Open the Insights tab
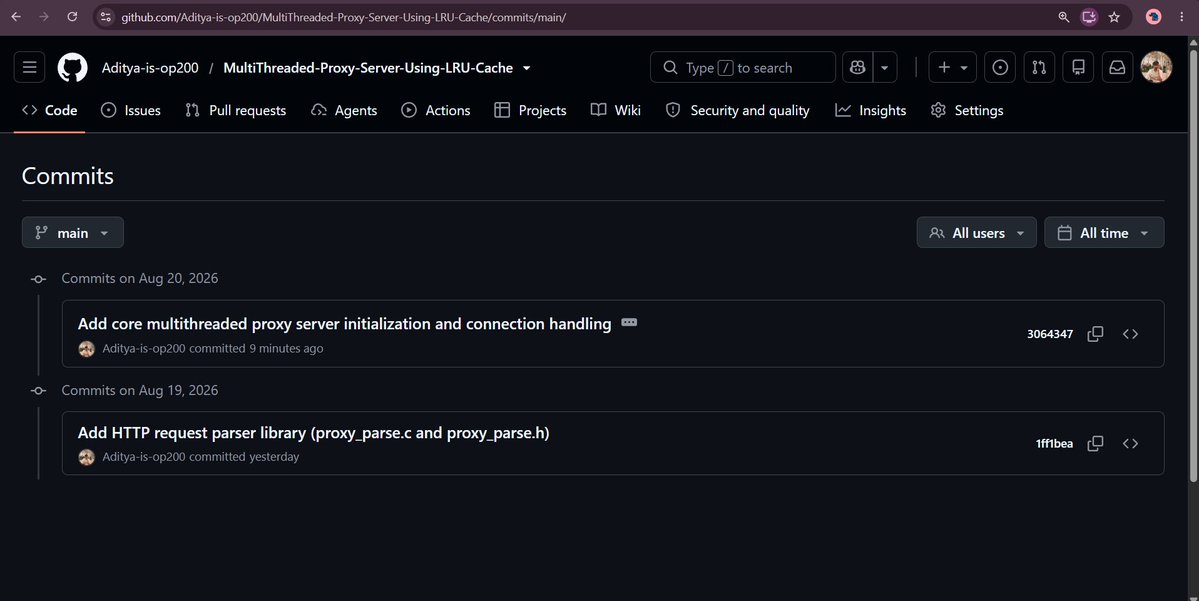Viewport: 1199px width, 601px height. [x=870, y=110]
